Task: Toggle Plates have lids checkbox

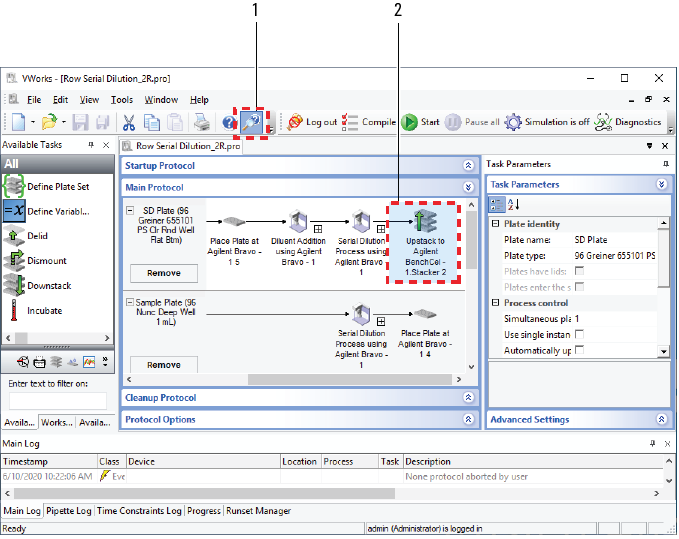Action: (579, 271)
